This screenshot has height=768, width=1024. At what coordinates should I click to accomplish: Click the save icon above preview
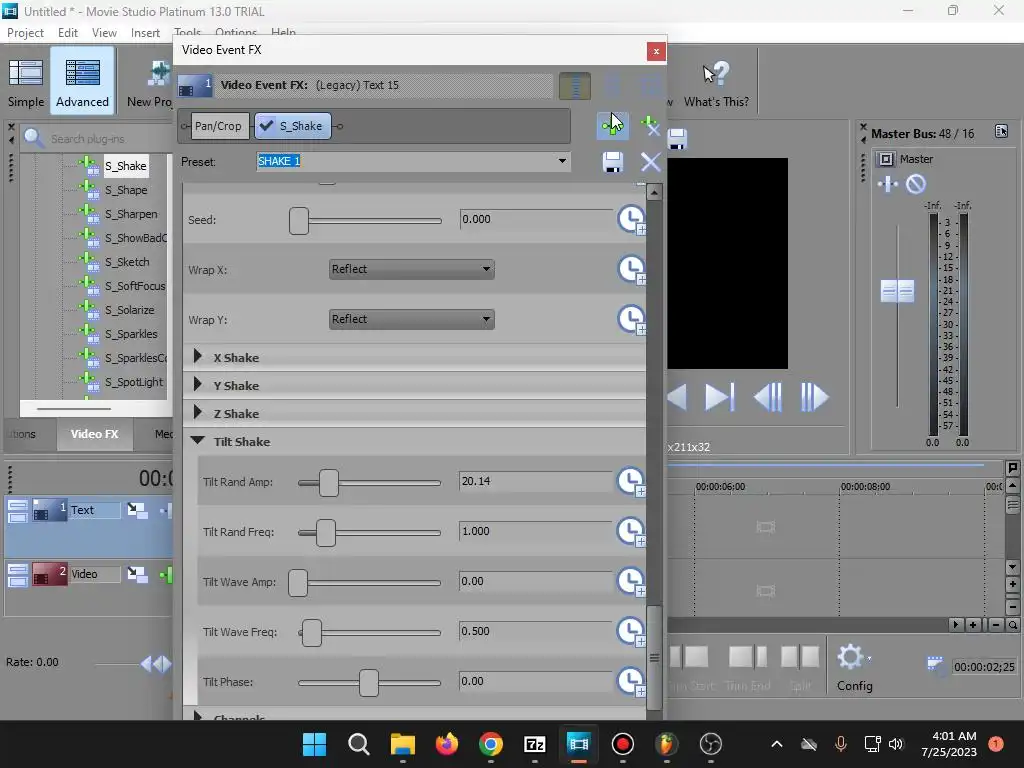[x=677, y=138]
